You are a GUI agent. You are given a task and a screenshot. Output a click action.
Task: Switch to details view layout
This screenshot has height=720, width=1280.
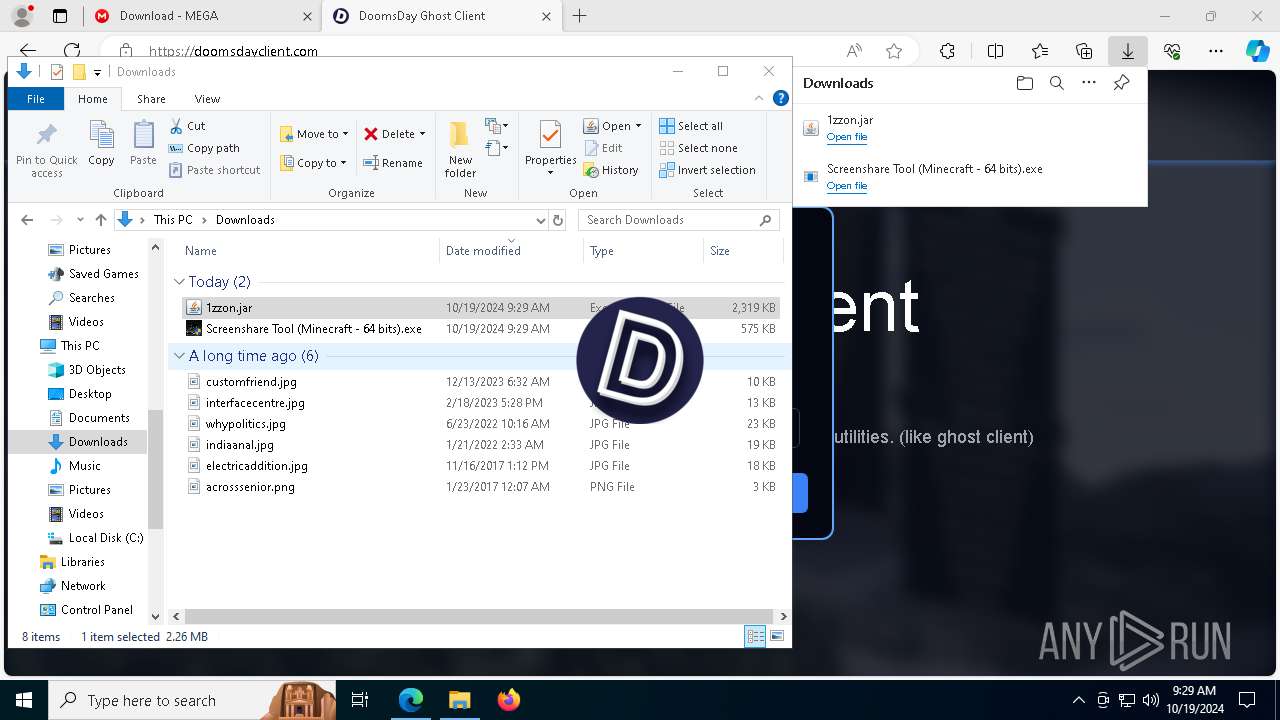755,637
